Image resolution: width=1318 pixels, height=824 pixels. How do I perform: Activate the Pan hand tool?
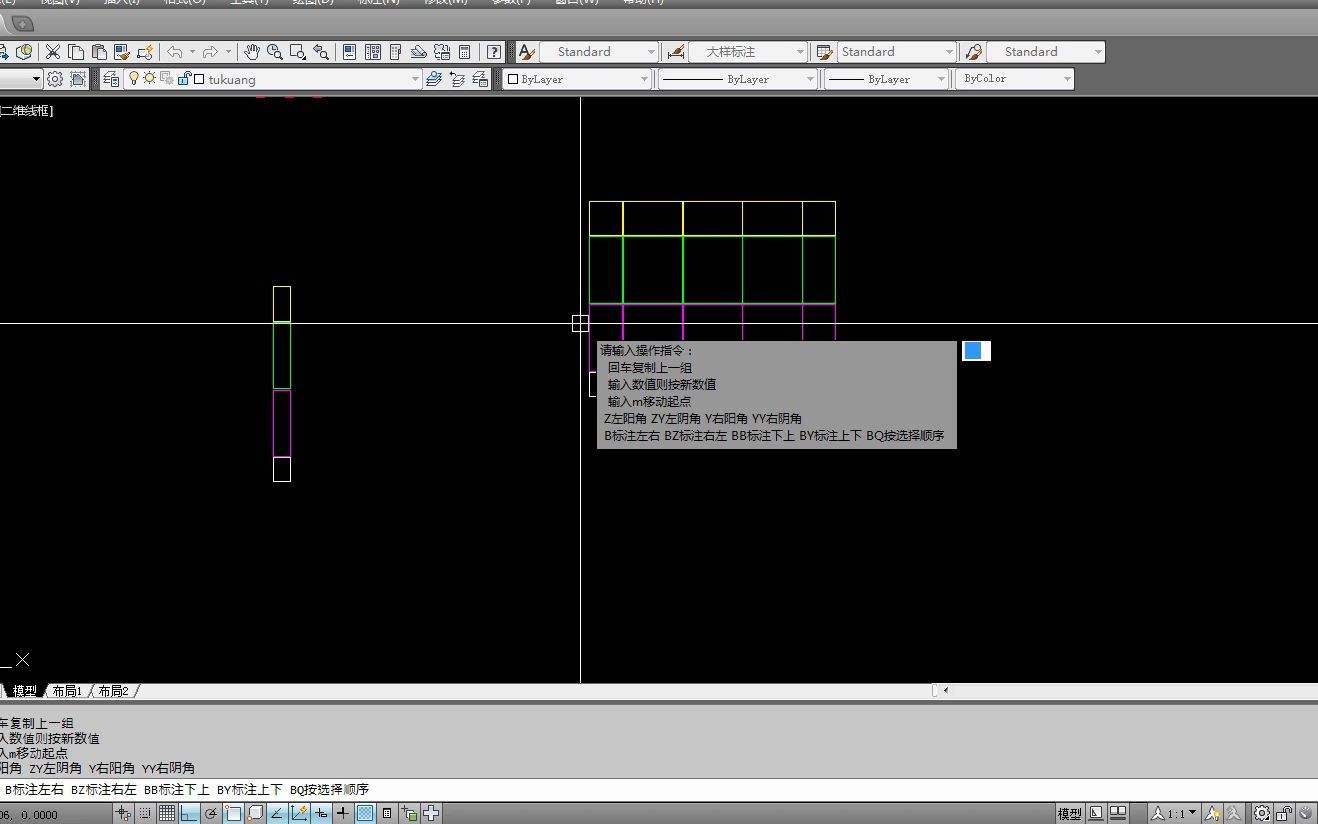[x=252, y=52]
